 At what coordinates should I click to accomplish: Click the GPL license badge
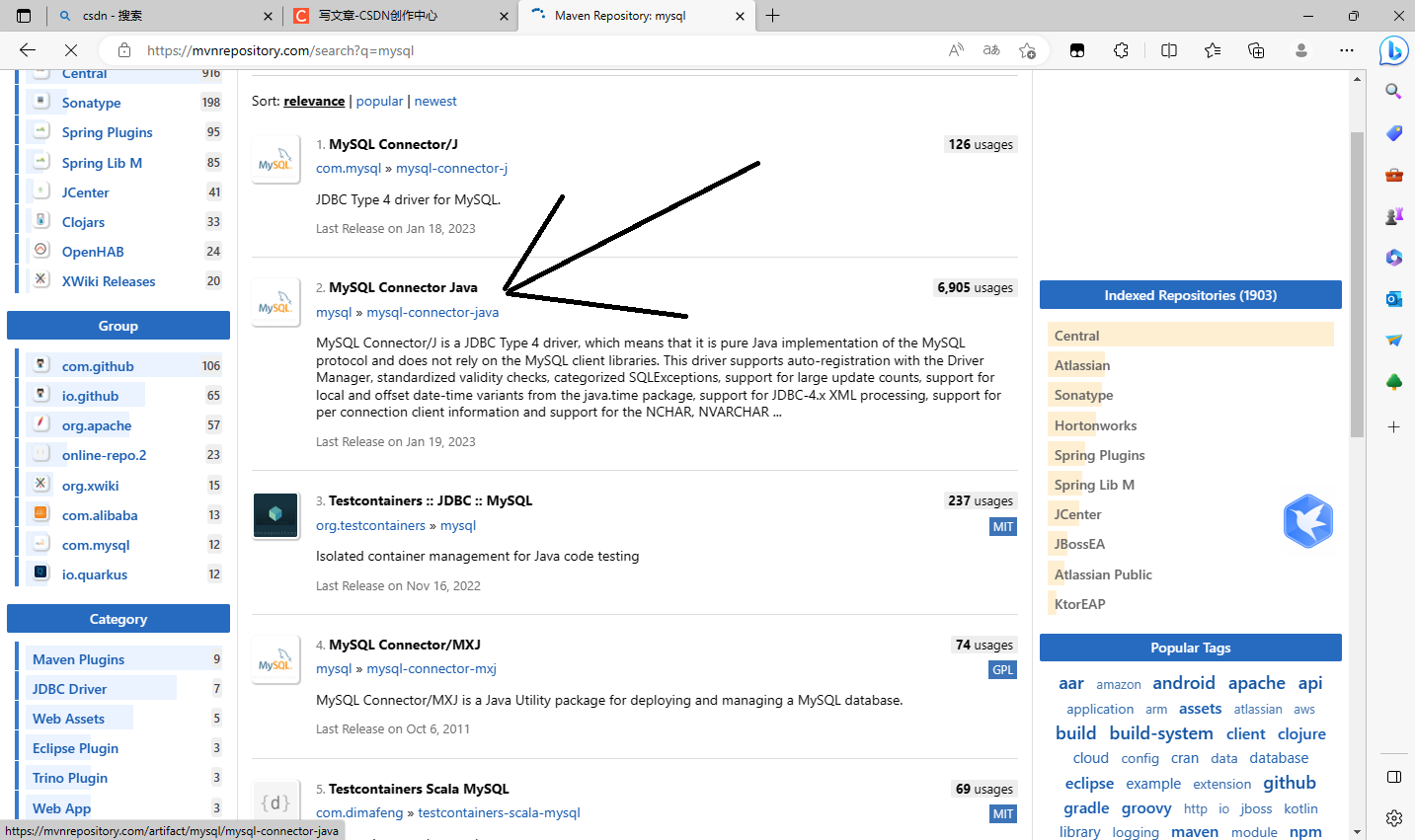[1002, 670]
